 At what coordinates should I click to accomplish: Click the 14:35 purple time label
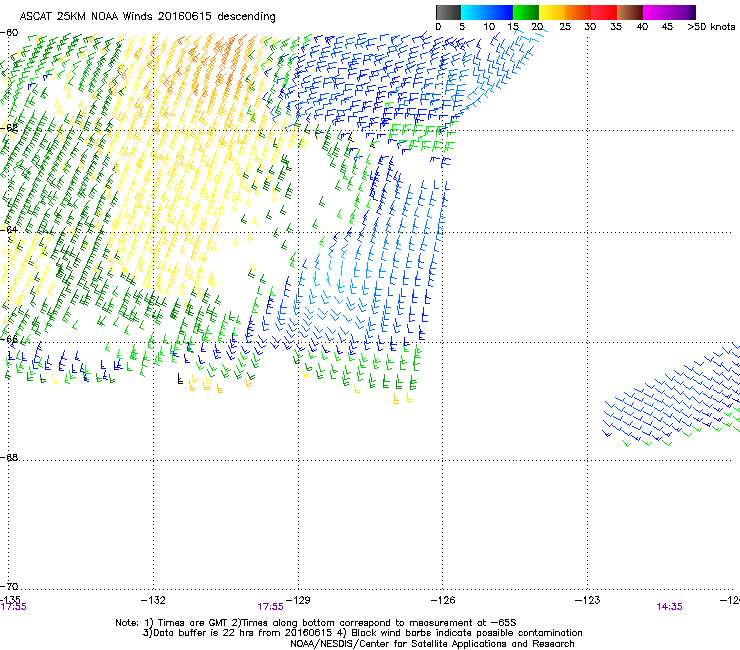669,607
